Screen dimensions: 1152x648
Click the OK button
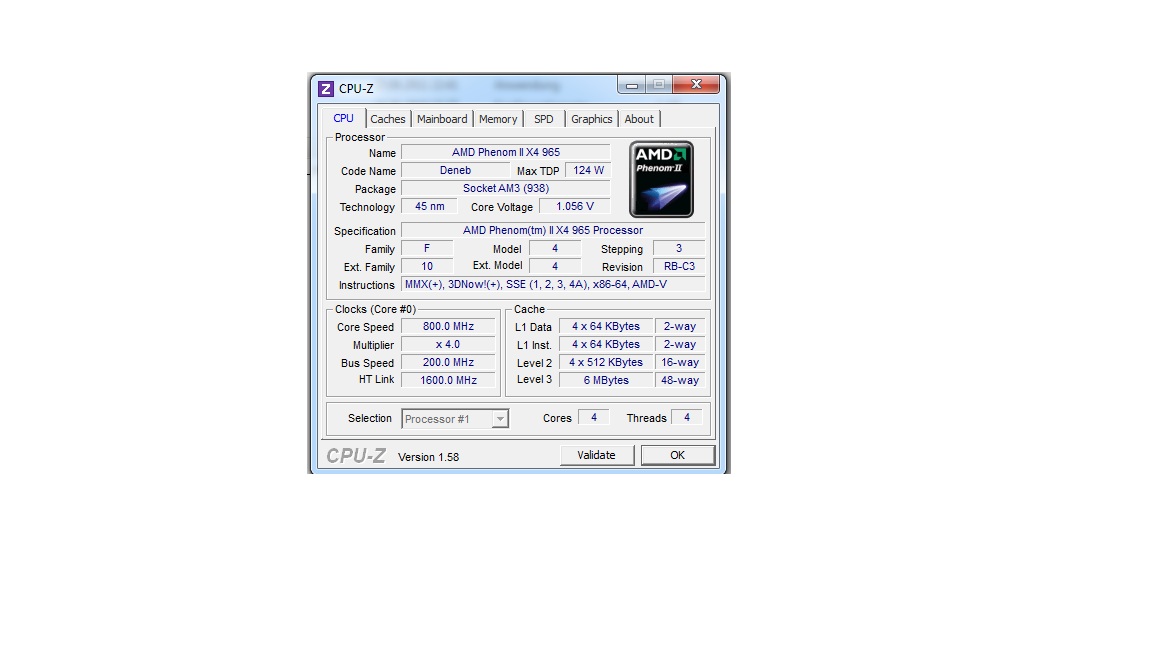677,456
